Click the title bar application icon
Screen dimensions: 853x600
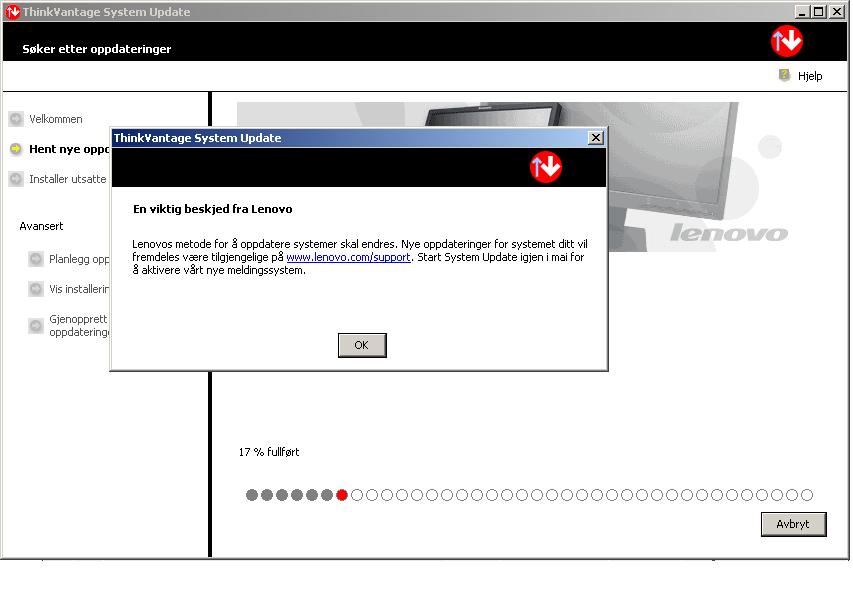click(x=12, y=11)
